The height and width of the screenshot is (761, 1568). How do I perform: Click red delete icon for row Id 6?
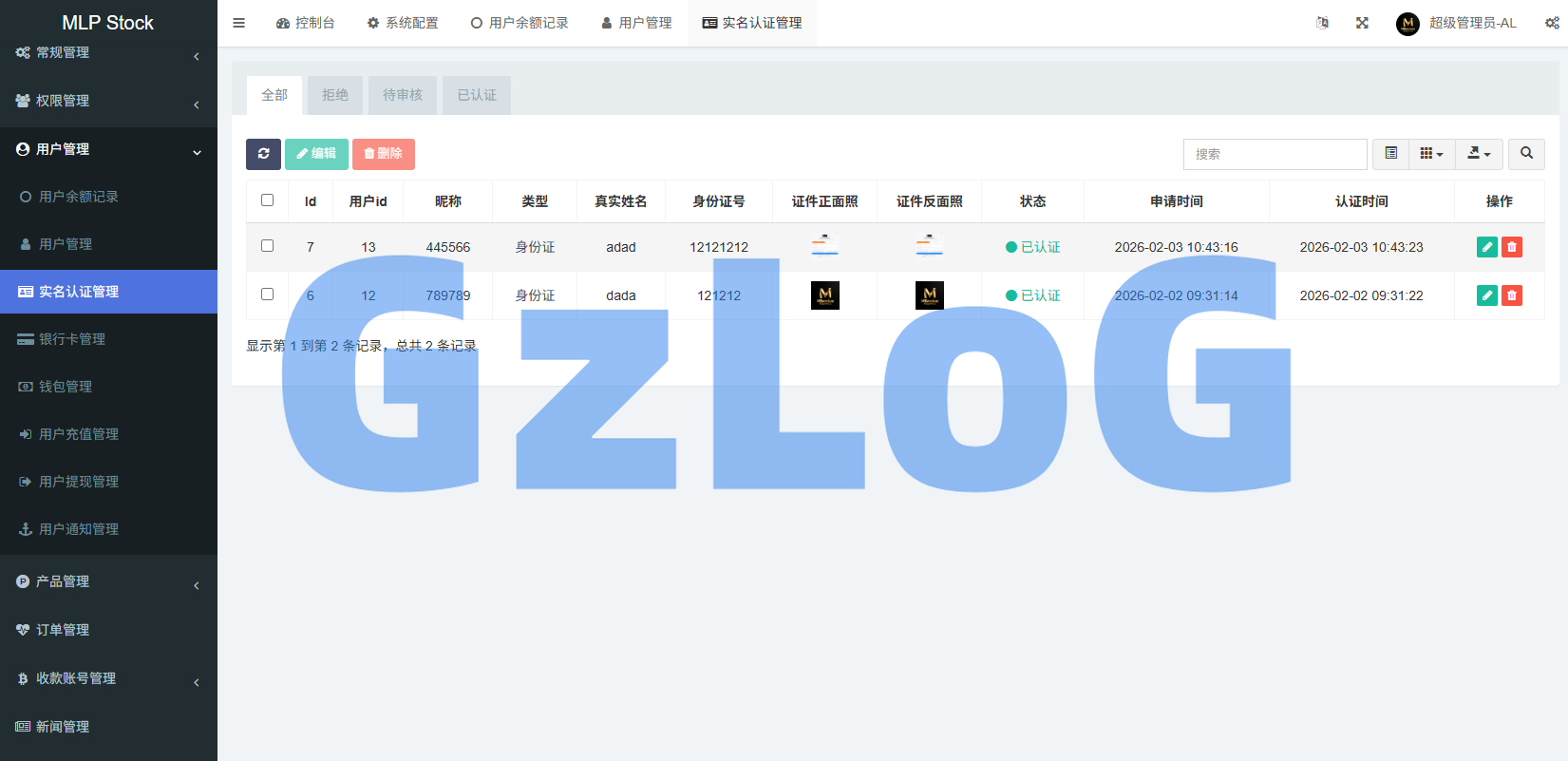click(x=1512, y=295)
